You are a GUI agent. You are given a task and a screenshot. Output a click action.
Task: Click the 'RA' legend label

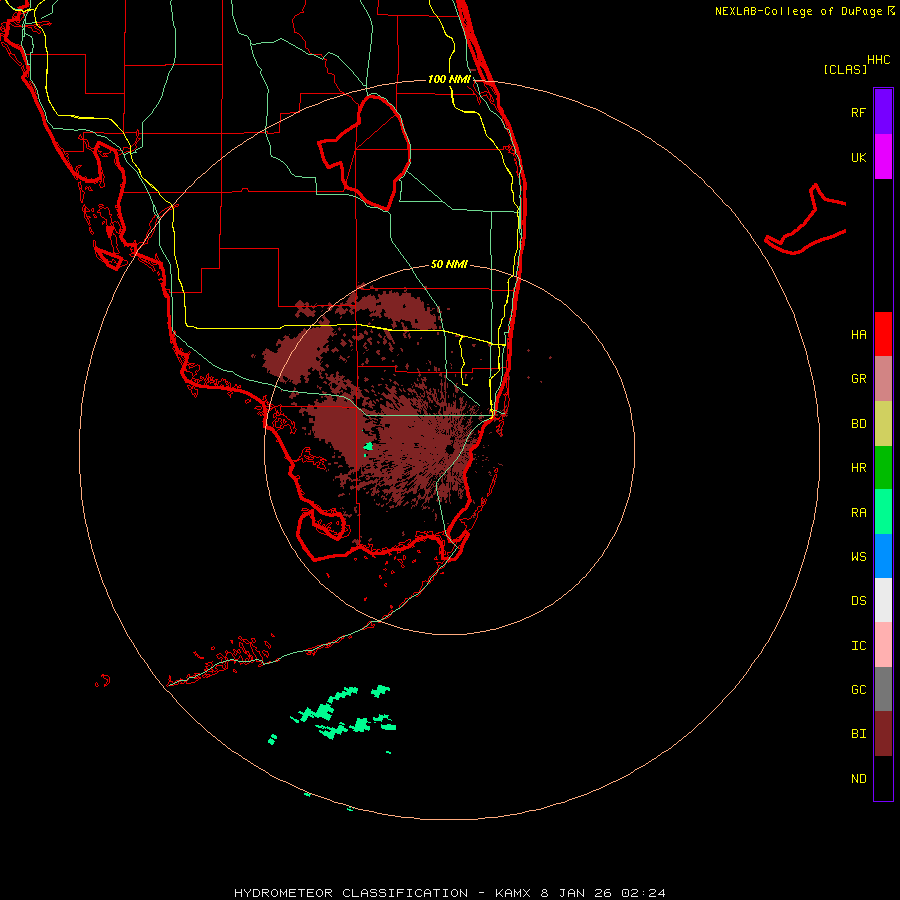pyautogui.click(x=858, y=513)
